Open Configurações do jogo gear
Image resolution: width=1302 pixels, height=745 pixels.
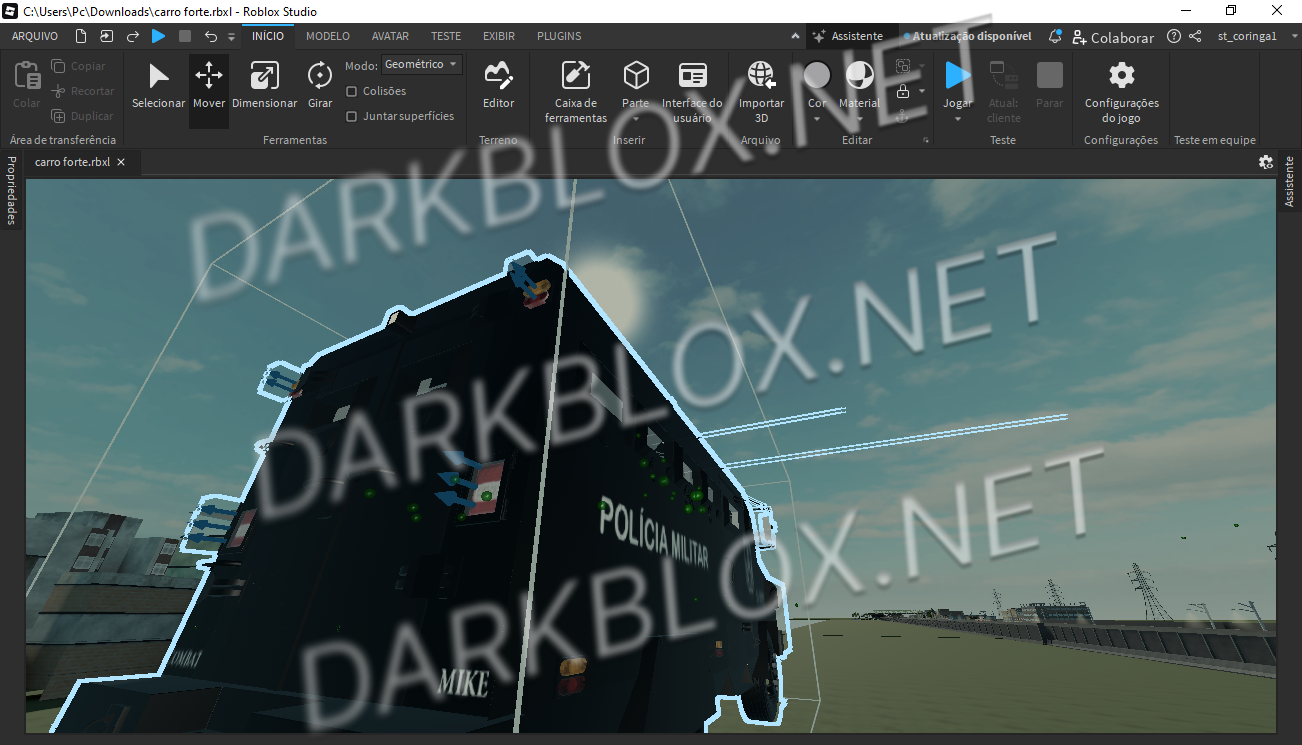tap(1122, 92)
